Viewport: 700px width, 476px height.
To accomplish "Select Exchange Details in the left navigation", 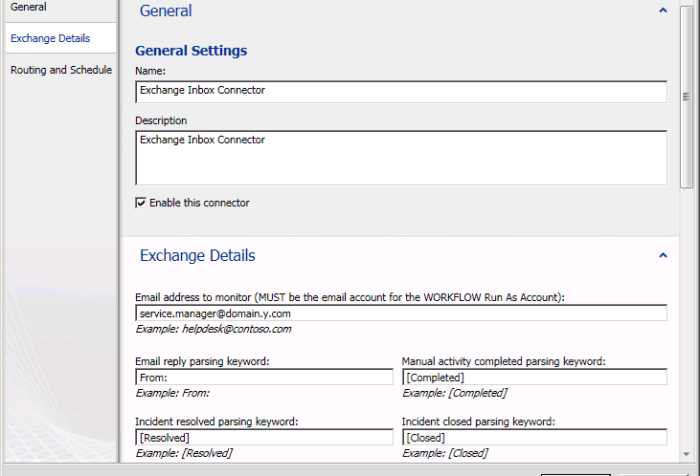I will [50, 38].
